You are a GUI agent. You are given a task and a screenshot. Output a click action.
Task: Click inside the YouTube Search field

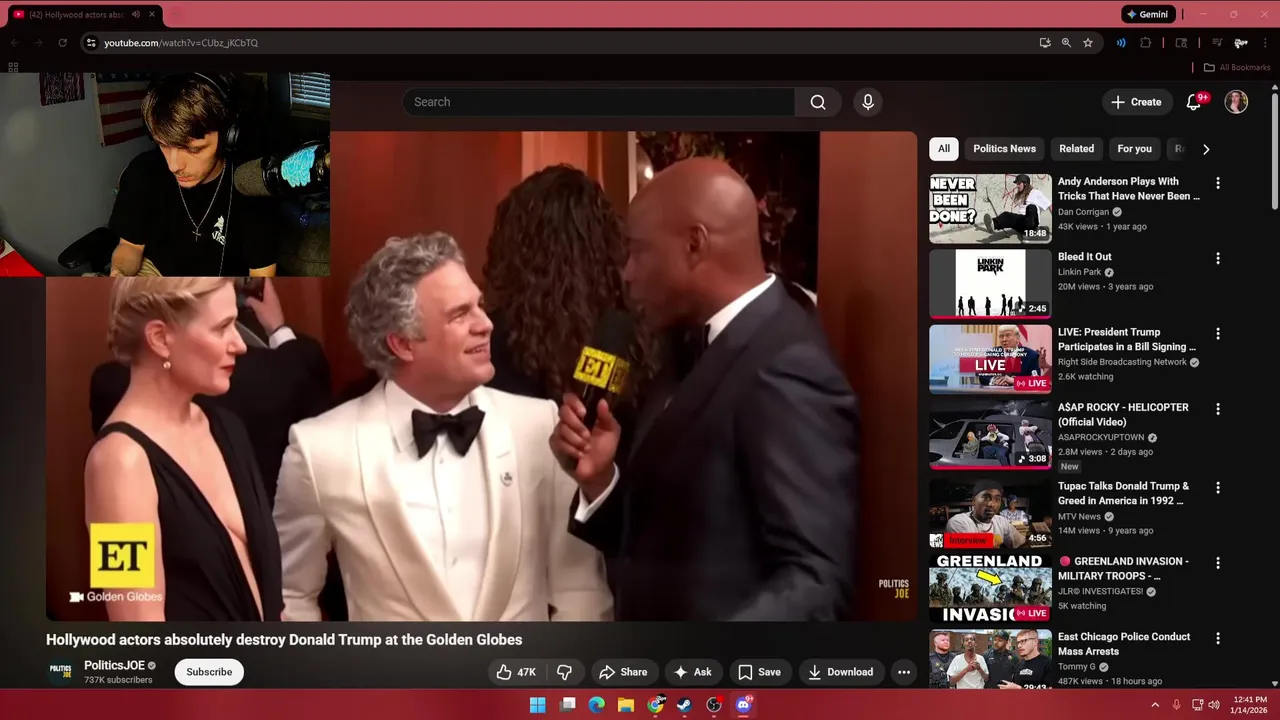(598, 102)
